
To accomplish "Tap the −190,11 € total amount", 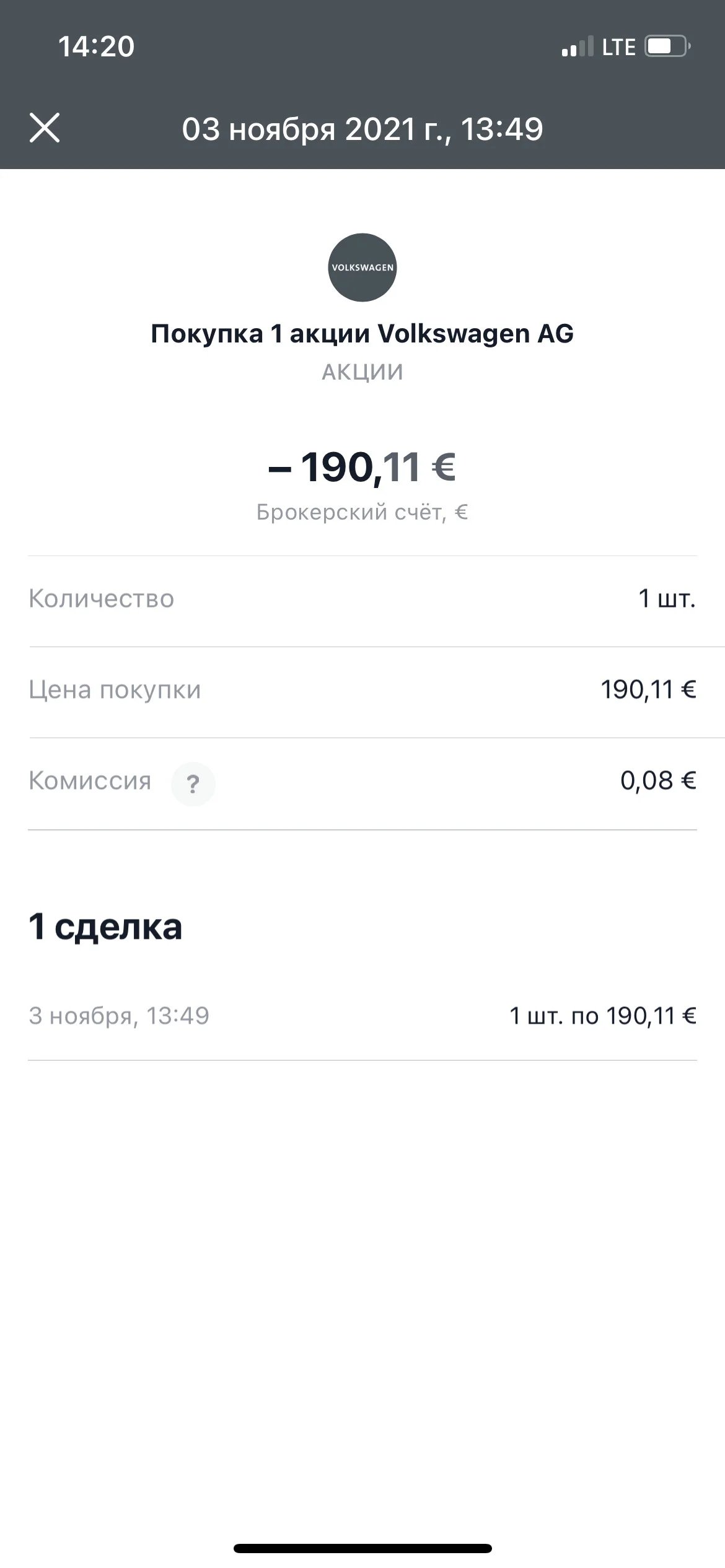I will [x=362, y=466].
